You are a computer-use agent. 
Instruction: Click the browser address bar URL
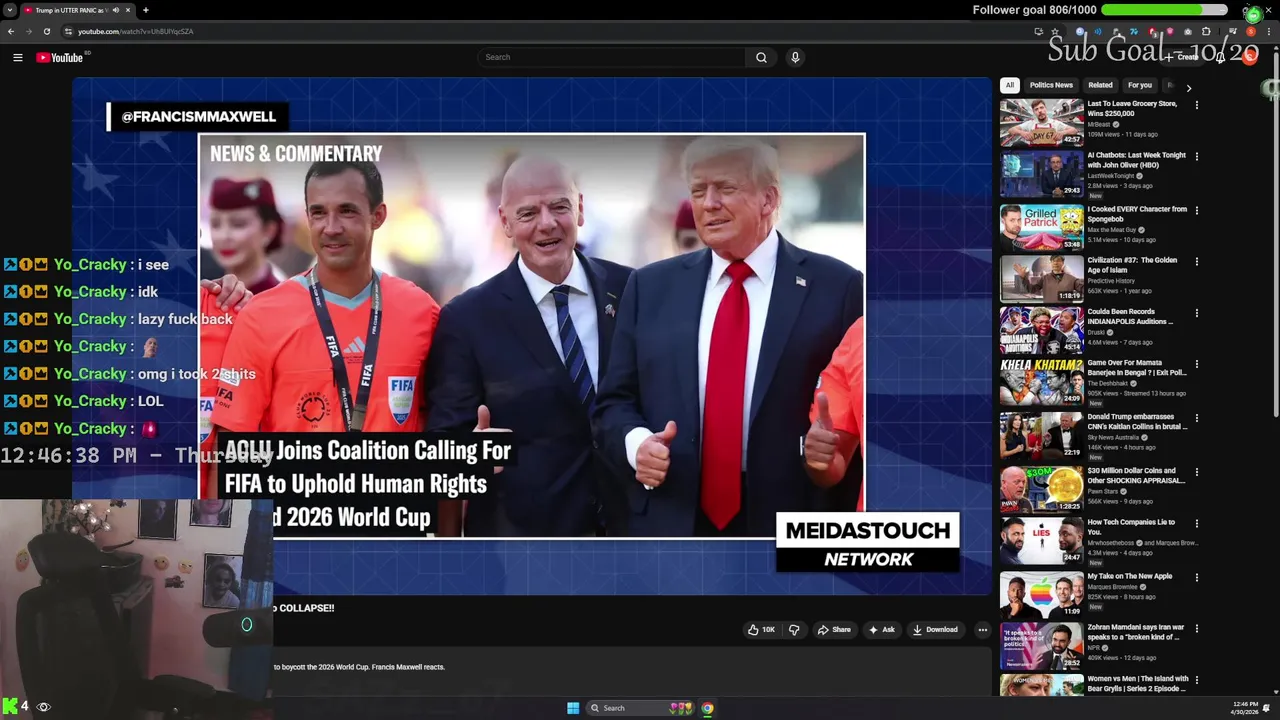click(x=136, y=31)
